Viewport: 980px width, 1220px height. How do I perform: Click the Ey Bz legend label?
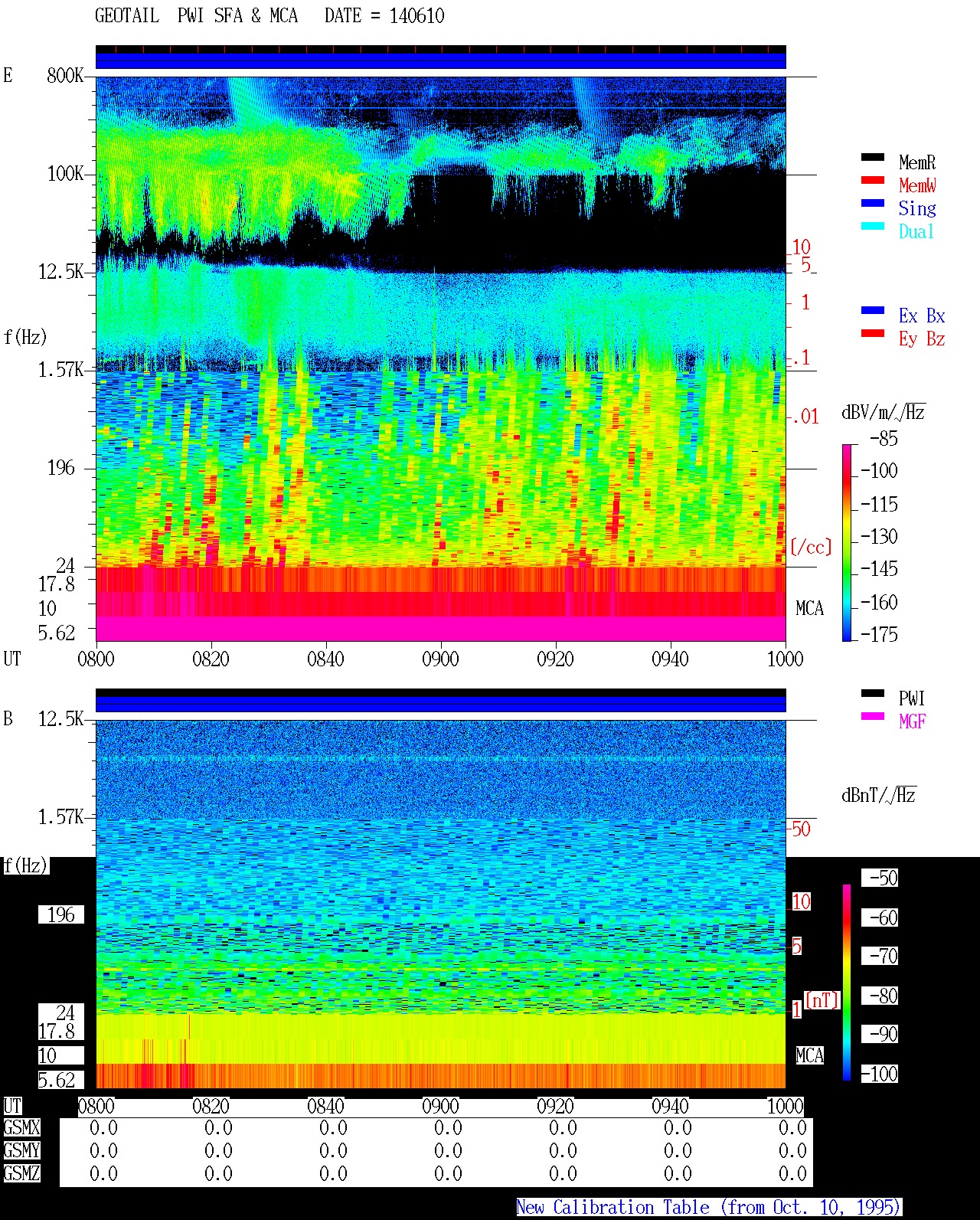[922, 339]
